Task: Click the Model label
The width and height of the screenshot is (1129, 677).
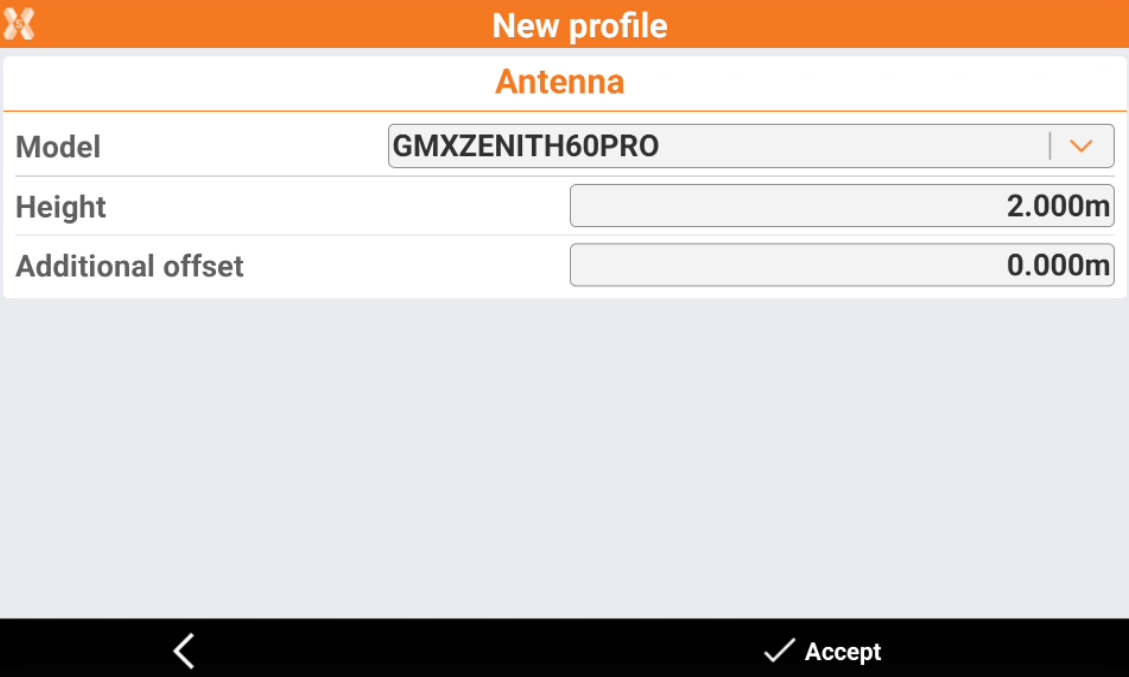Action: 58,147
